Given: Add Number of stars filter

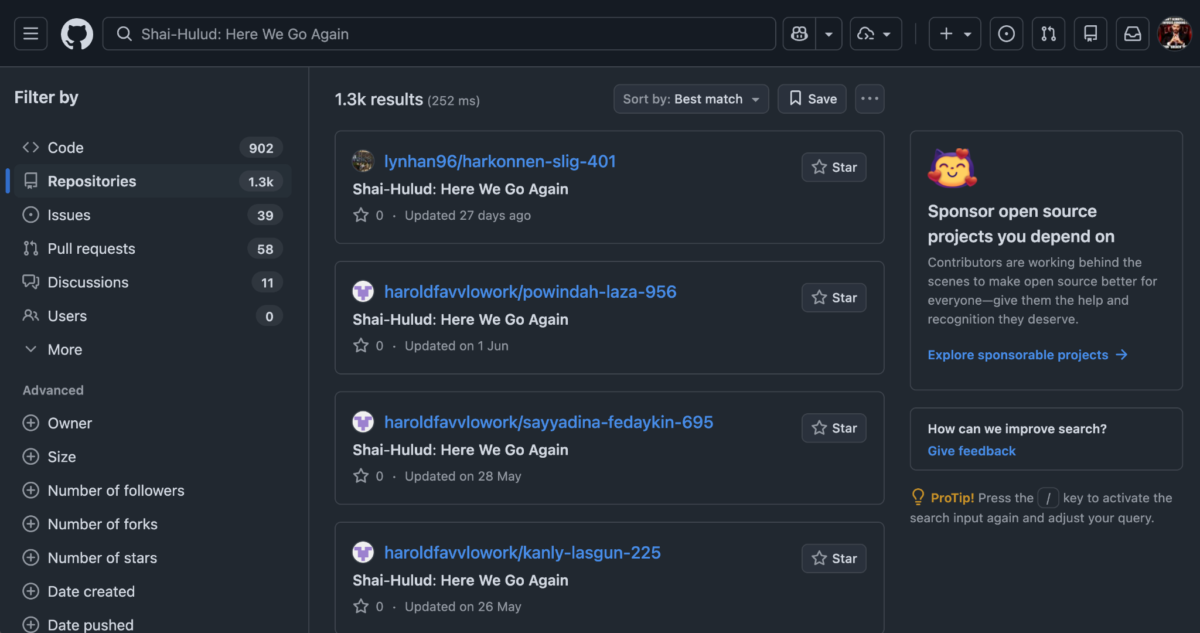Looking at the screenshot, I should coord(90,558).
